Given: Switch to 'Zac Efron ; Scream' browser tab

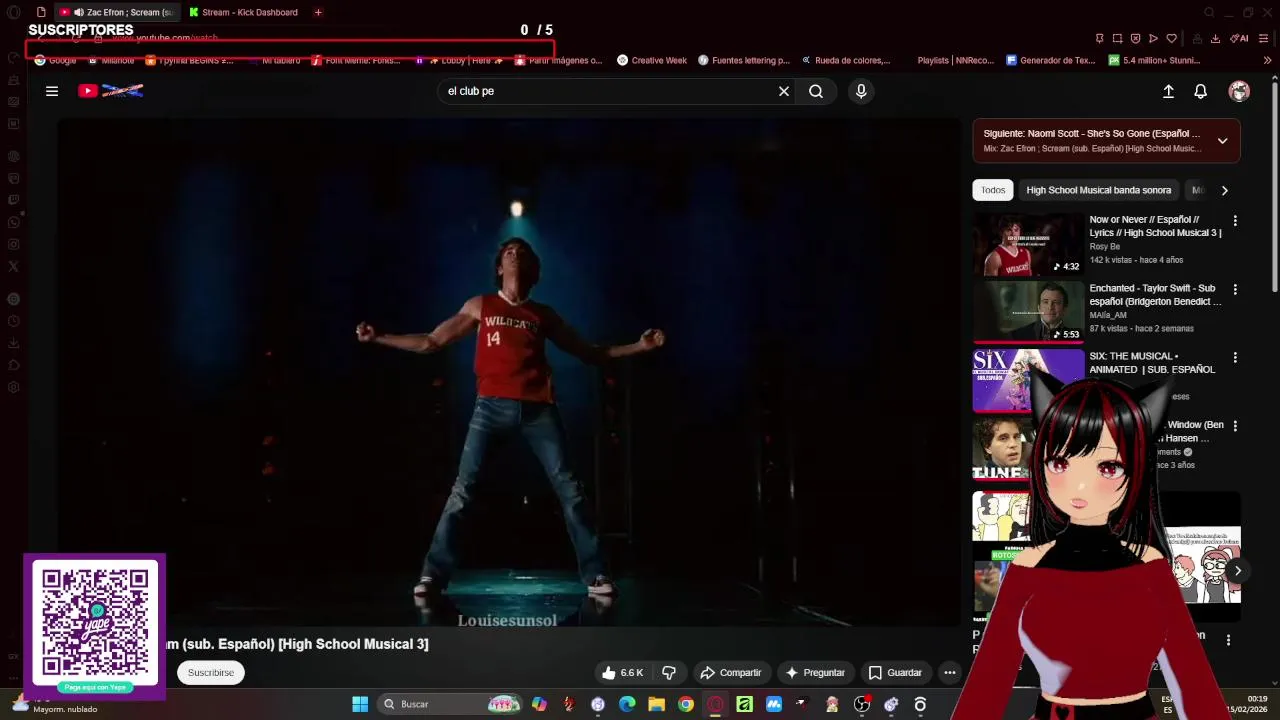Looking at the screenshot, I should tap(117, 12).
